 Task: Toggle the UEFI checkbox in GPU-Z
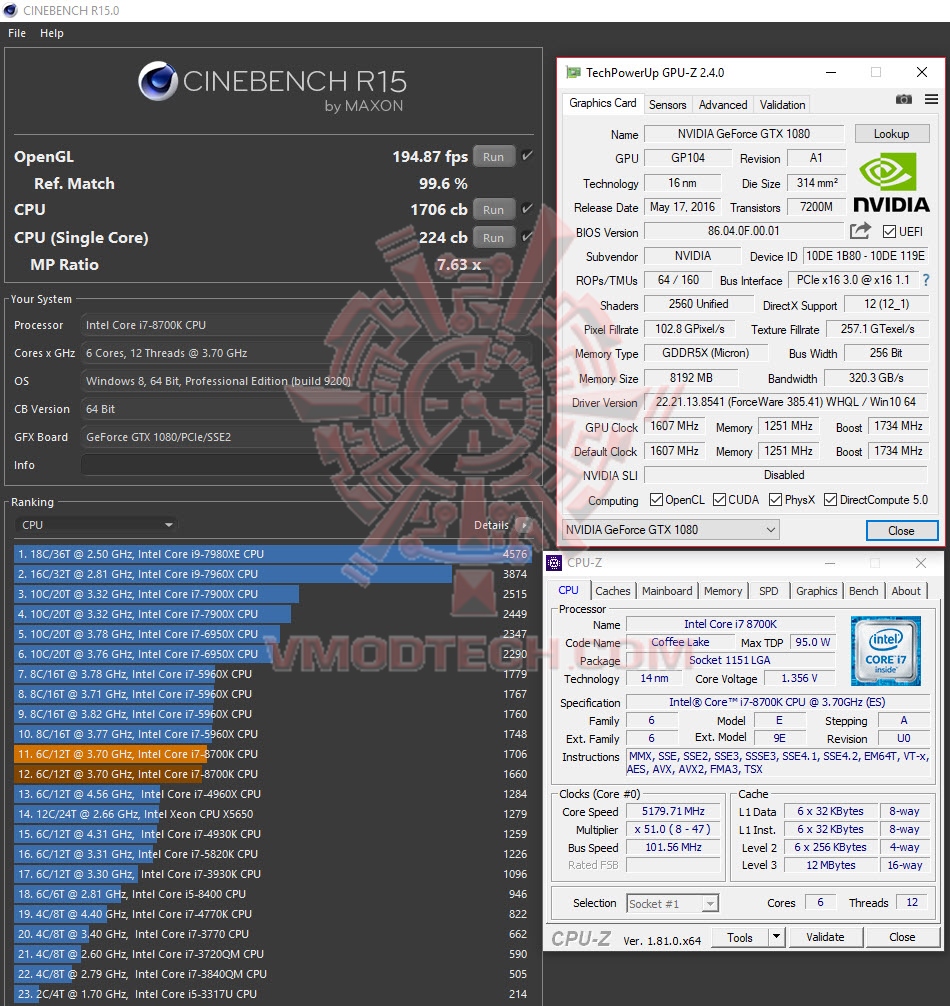[889, 232]
